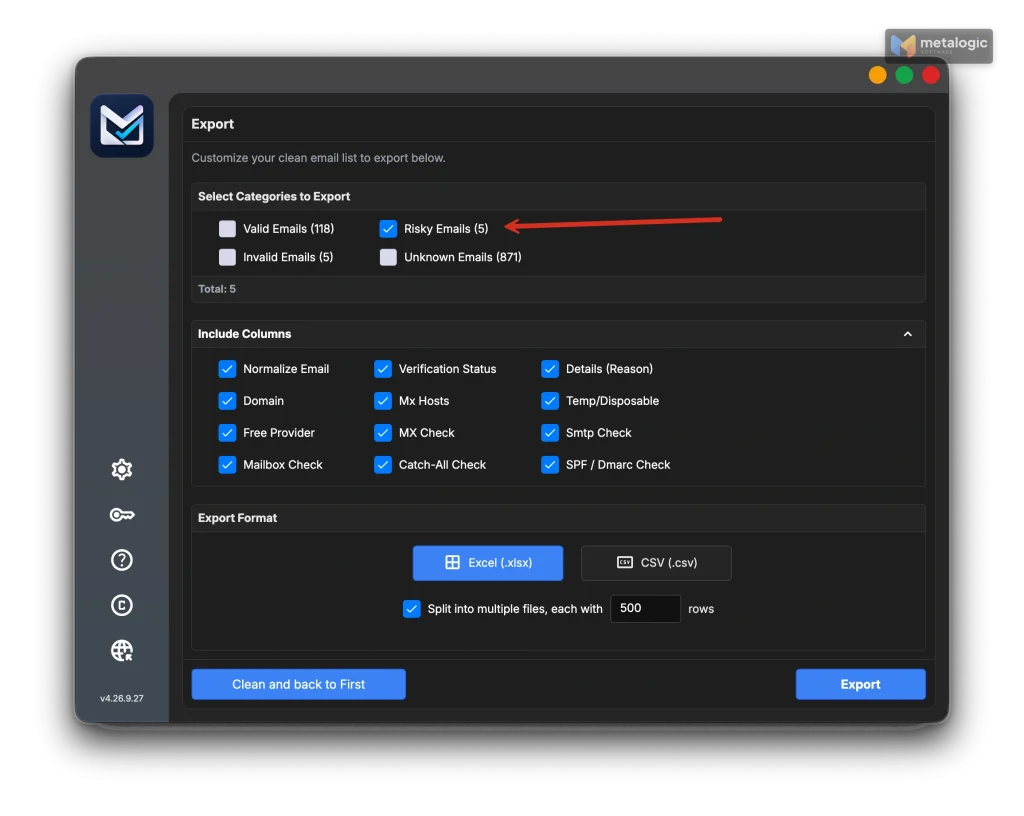Click the version text v4.26.9.27

[121, 698]
